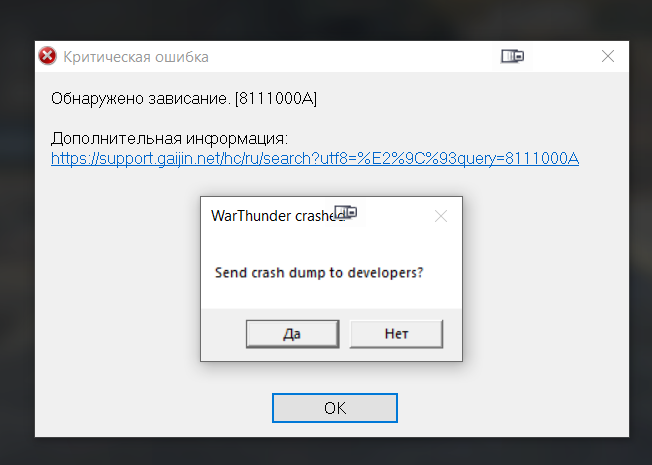Click the Критическая ошибка title text
652x465 pixels.
pos(136,57)
